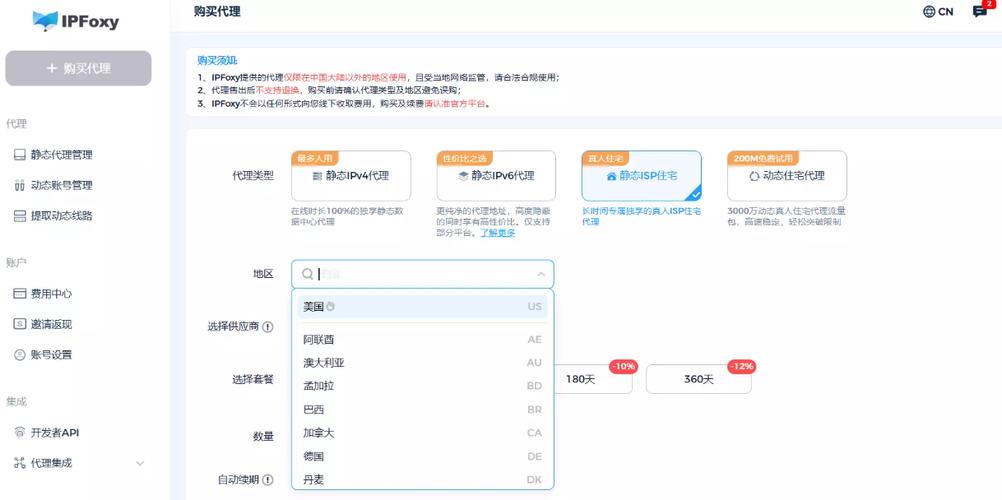Image resolution: width=1002 pixels, height=500 pixels.
Task: Select 美国 US from region list
Action: coord(422,307)
